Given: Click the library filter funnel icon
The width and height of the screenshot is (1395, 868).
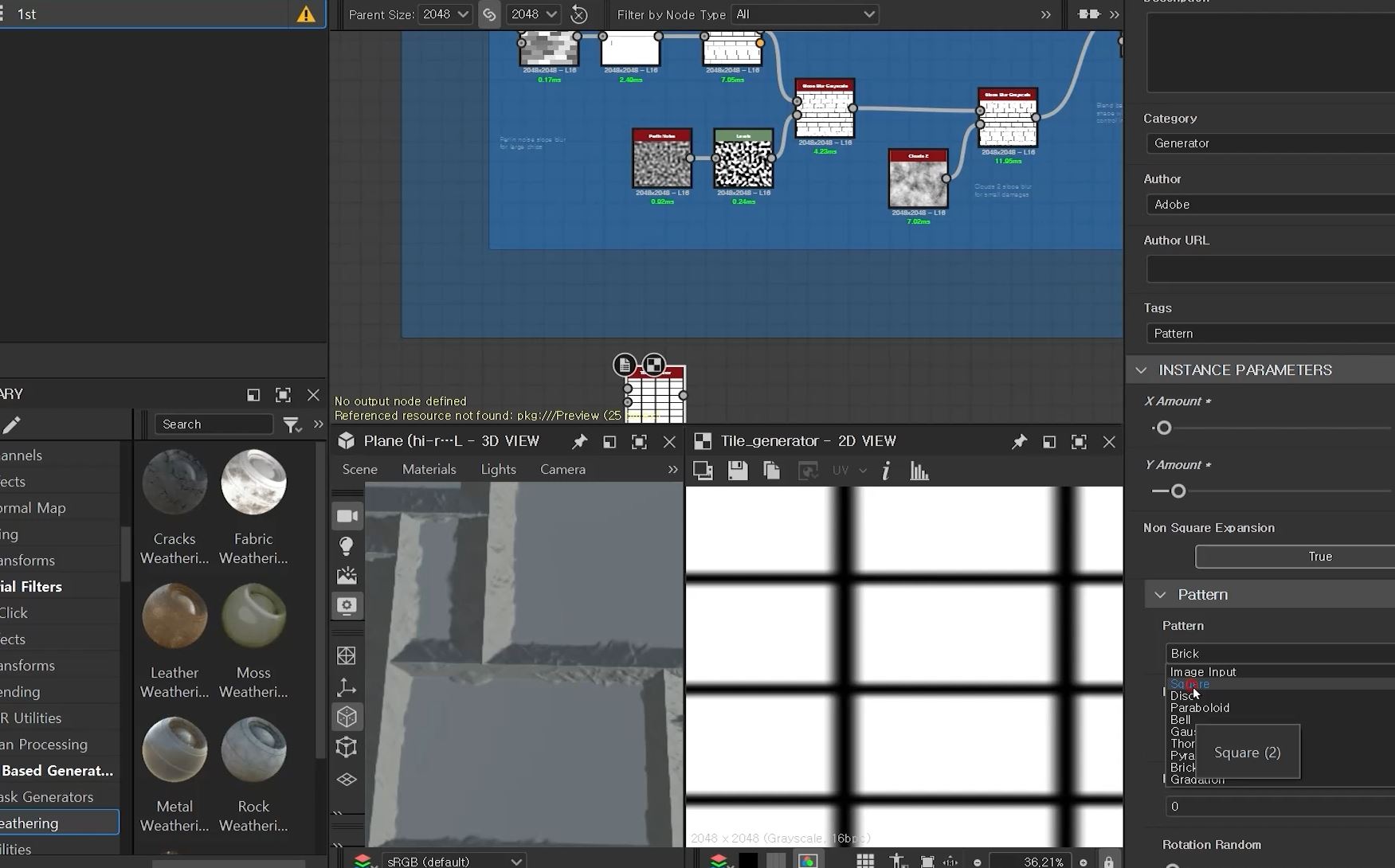Looking at the screenshot, I should coord(292,424).
